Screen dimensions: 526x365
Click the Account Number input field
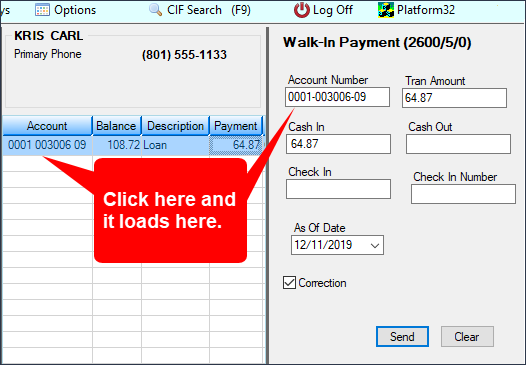tap(337, 97)
